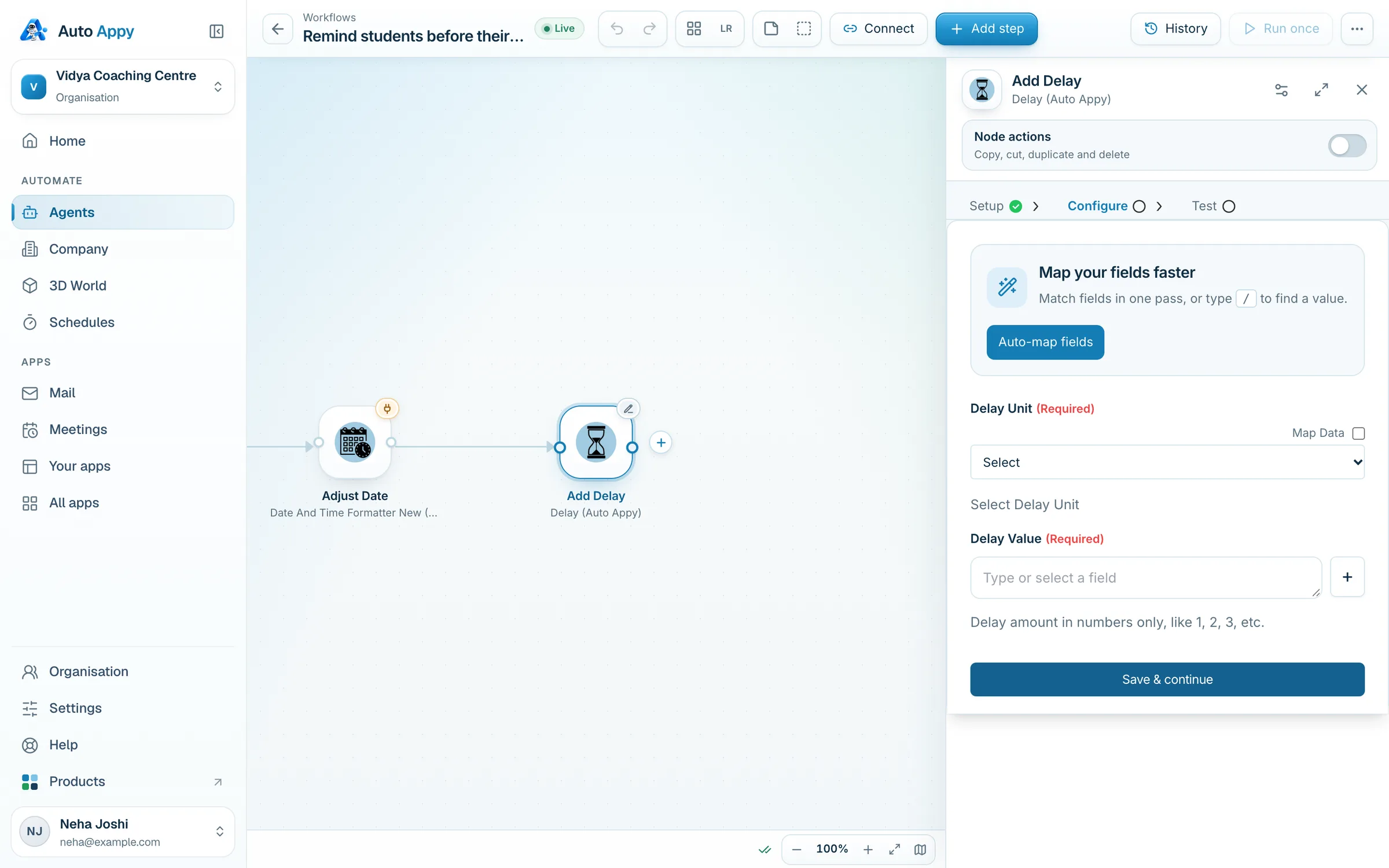Click Save & continue
The image size is (1389, 868).
click(x=1167, y=679)
